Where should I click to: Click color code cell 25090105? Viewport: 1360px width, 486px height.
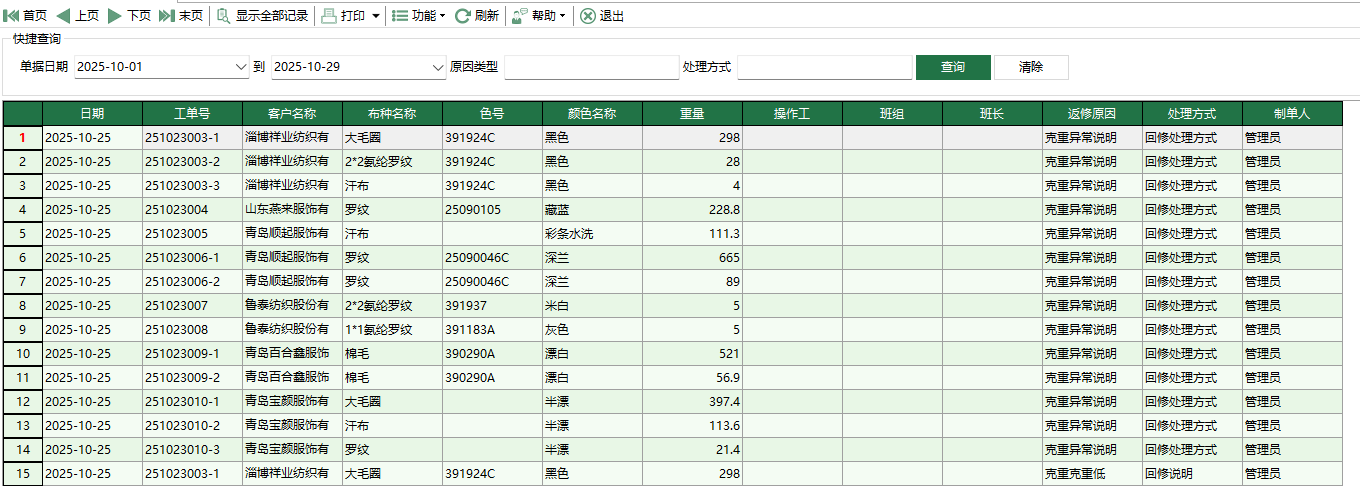tap(493, 209)
